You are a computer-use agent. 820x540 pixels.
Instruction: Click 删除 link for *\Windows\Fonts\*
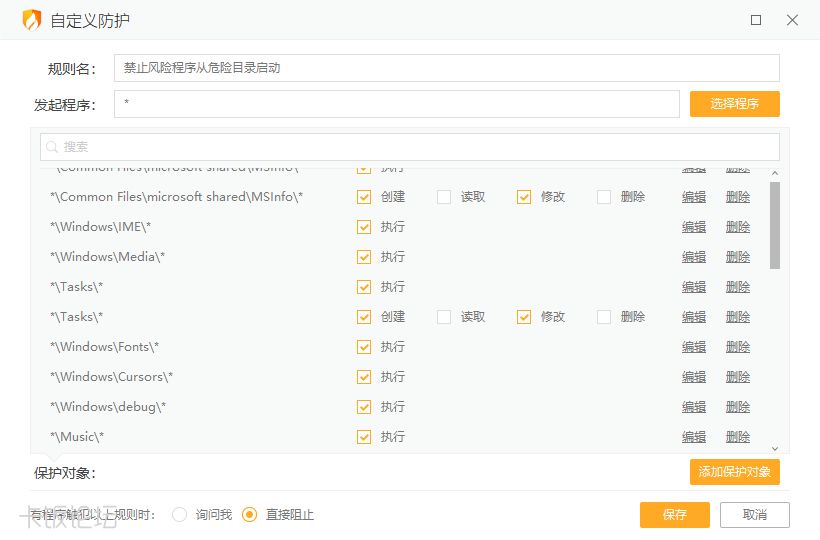tap(738, 347)
